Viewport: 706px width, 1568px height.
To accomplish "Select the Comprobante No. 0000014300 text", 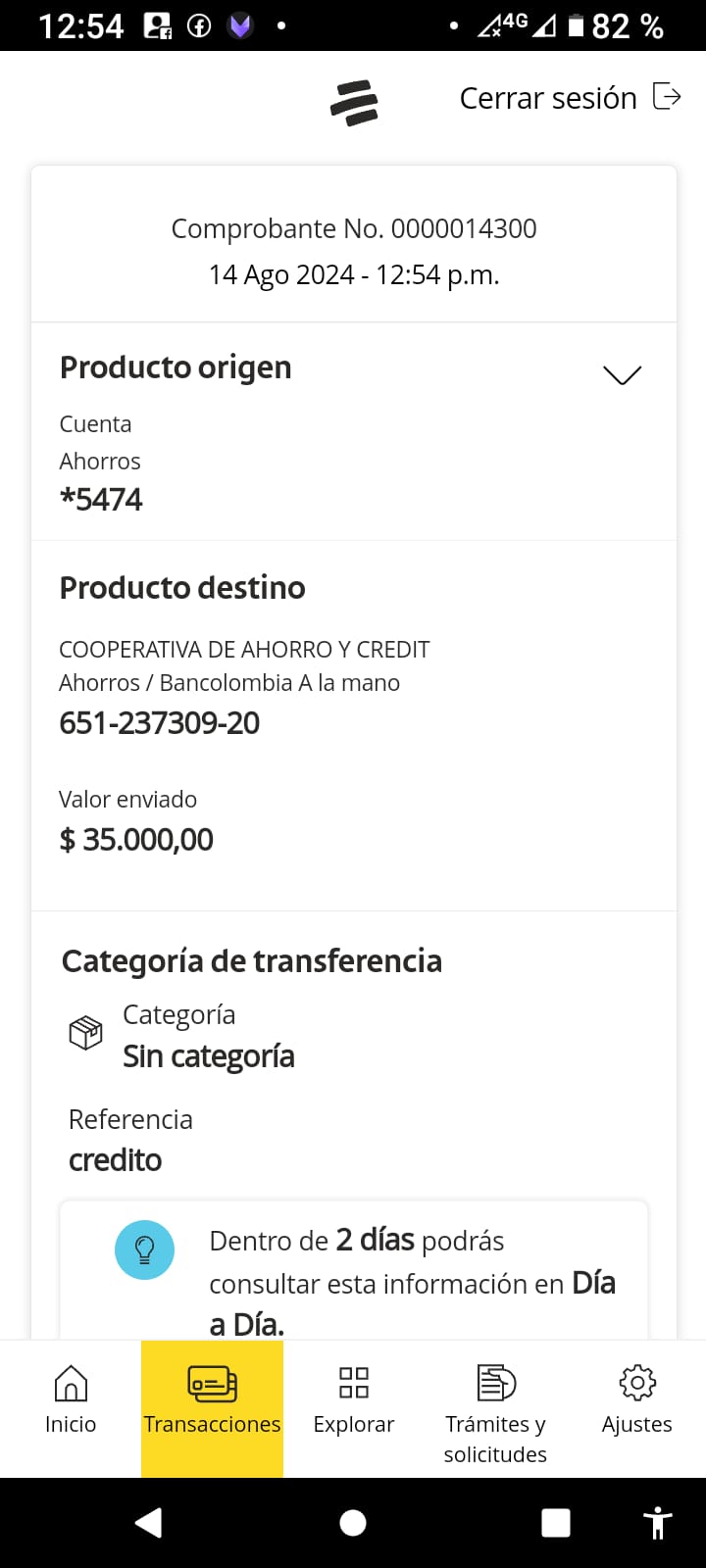I will (354, 229).
